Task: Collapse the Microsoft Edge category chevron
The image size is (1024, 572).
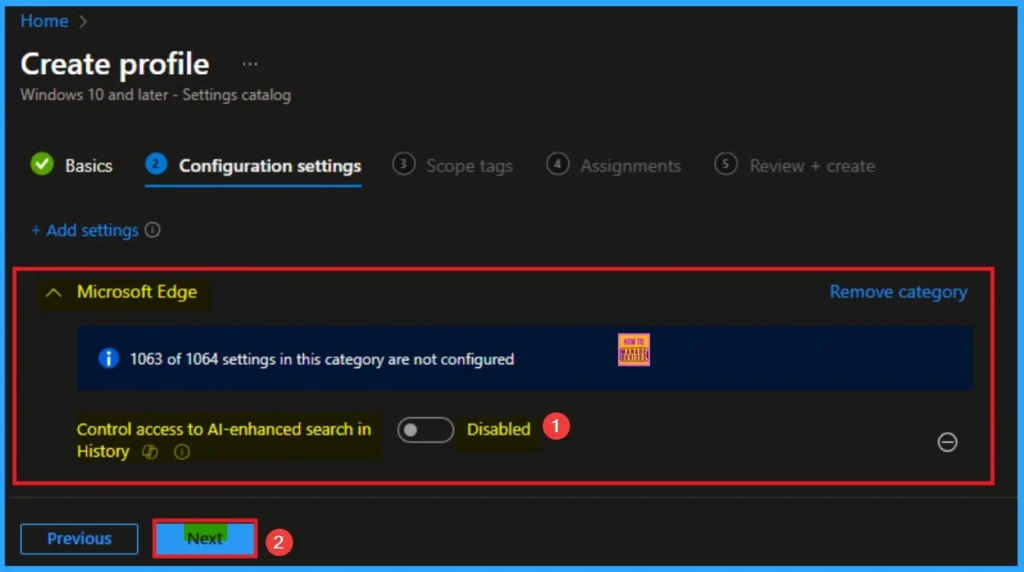Action: pos(54,293)
